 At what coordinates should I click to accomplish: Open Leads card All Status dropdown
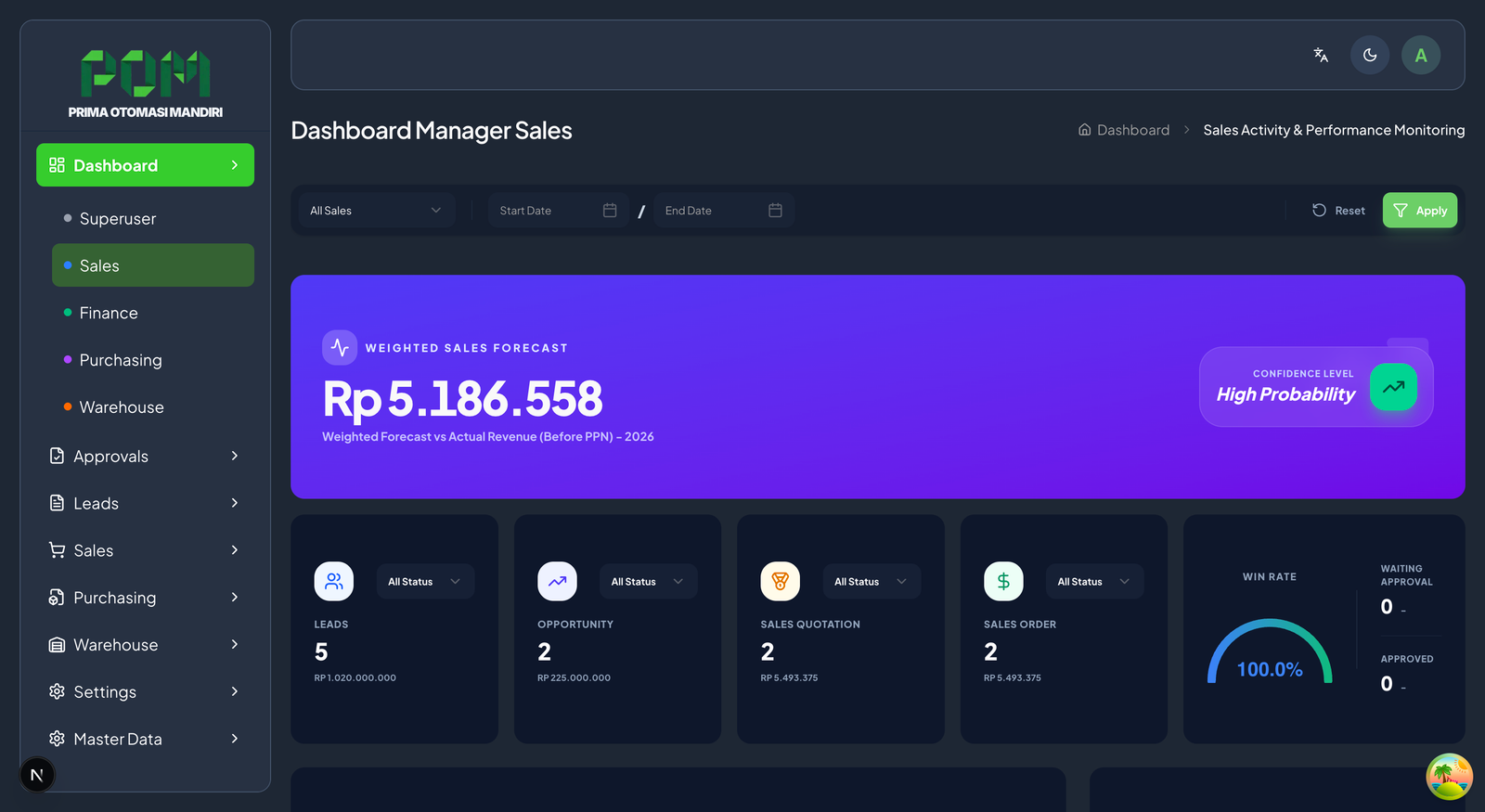425,582
